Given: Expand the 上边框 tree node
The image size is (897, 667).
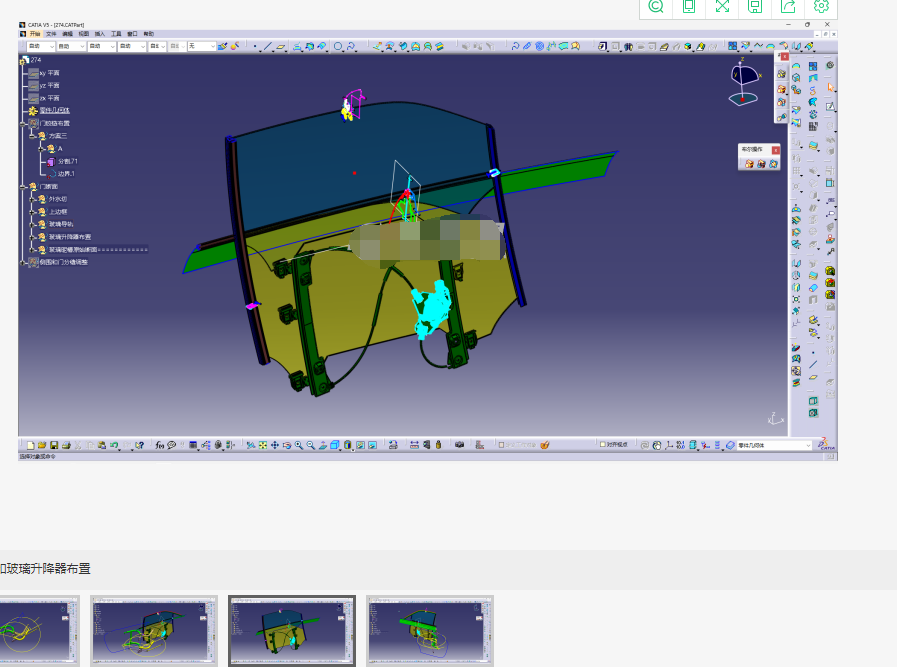Looking at the screenshot, I should (x=32, y=212).
